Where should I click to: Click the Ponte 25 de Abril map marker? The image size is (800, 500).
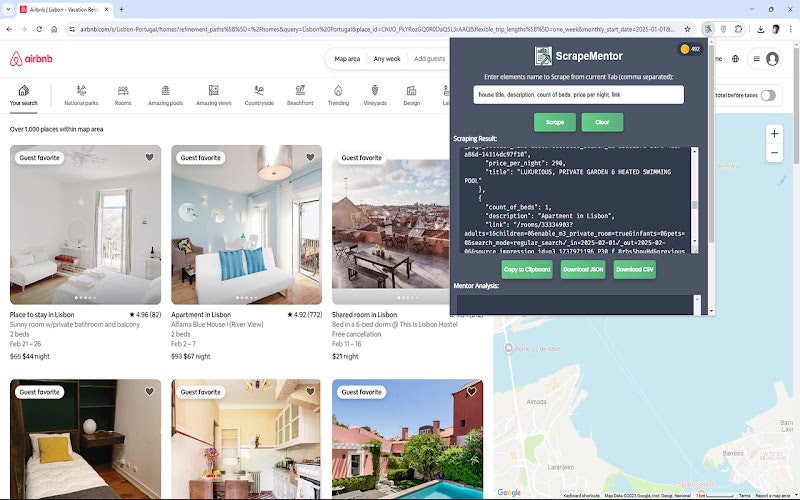point(508,348)
